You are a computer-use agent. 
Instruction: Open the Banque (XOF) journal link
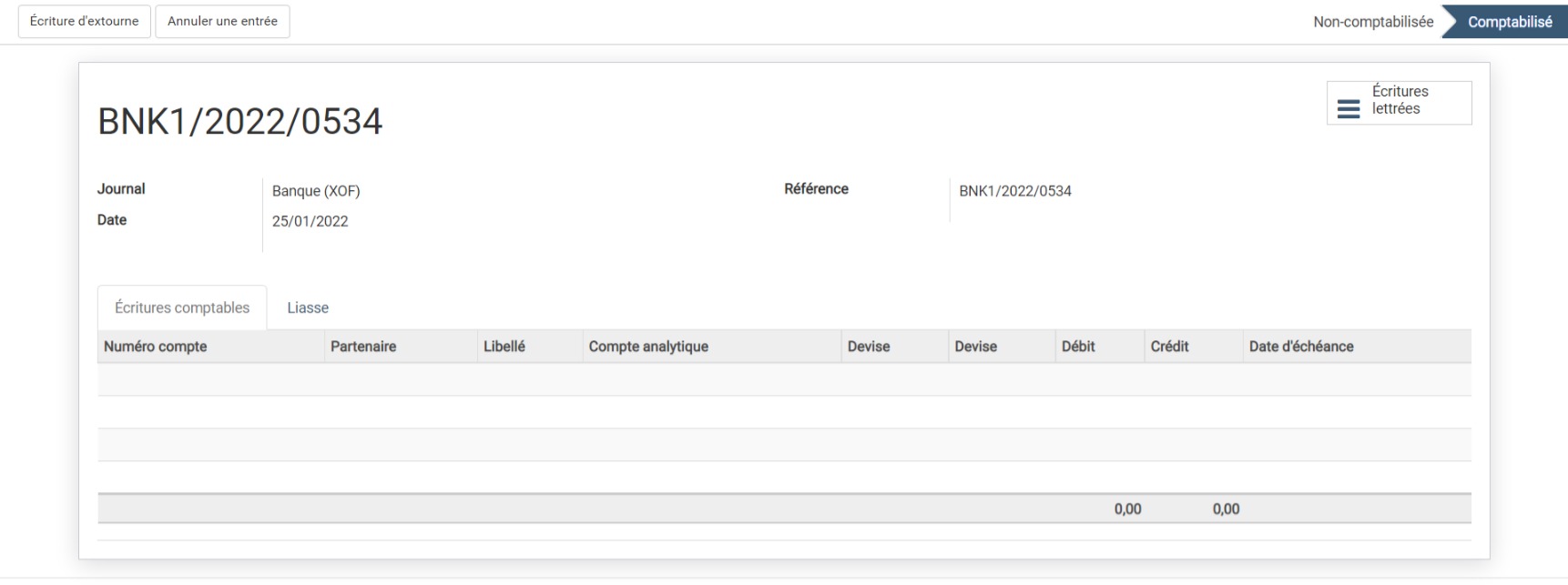coord(316,191)
